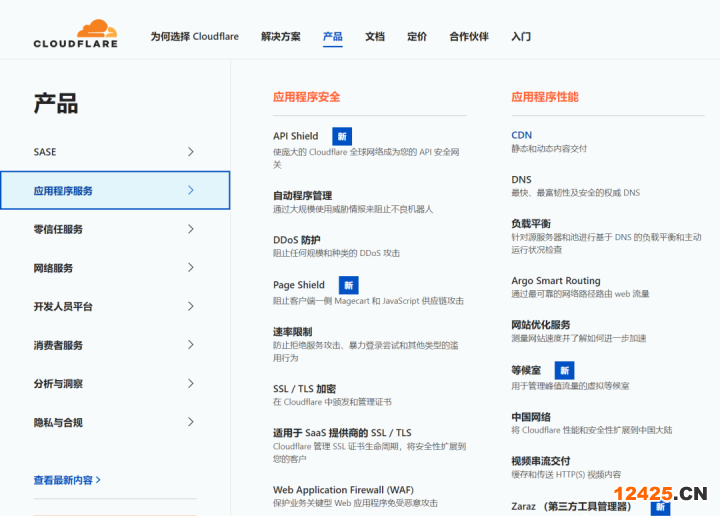Image resolution: width=720 pixels, height=516 pixels.
Task: Expand the 开发人员平台 chevron
Action: point(190,307)
